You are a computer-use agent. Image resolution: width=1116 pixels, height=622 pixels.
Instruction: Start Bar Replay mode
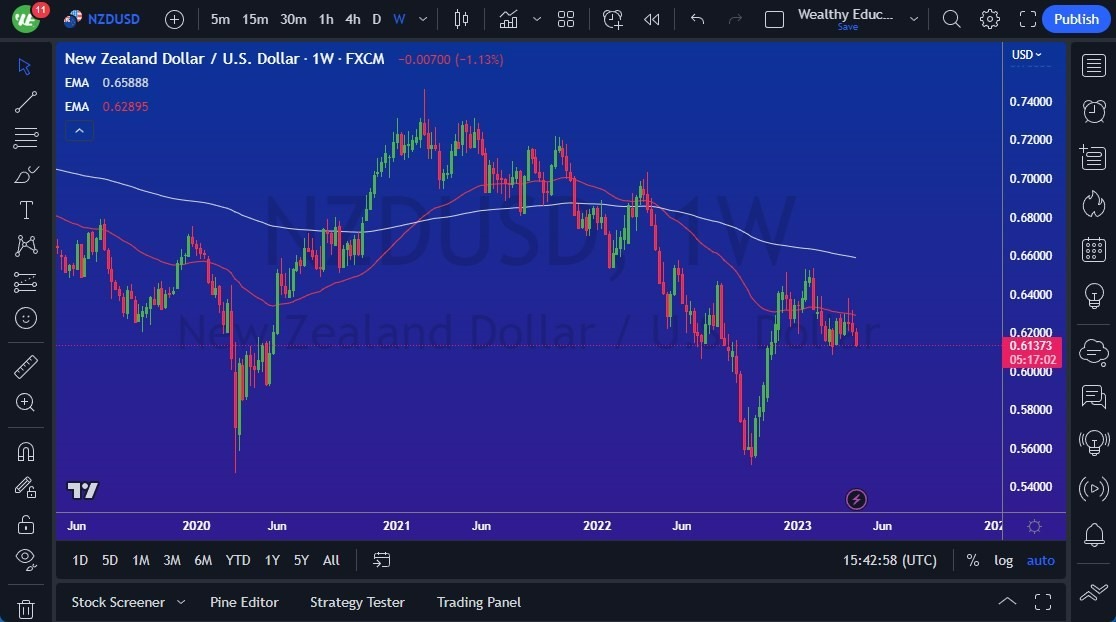tap(652, 19)
